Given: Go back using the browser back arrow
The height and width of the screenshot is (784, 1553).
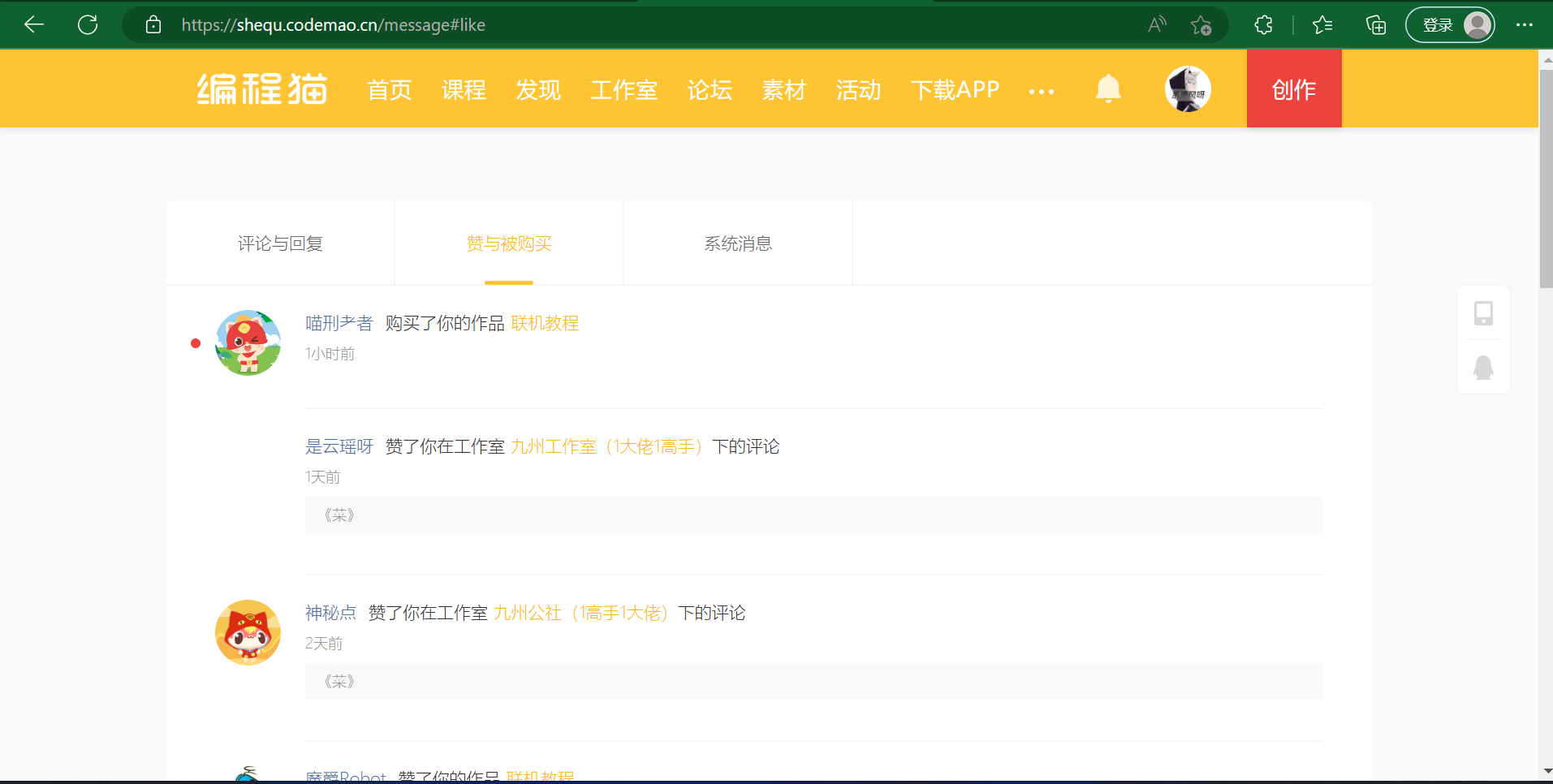Looking at the screenshot, I should [x=34, y=25].
